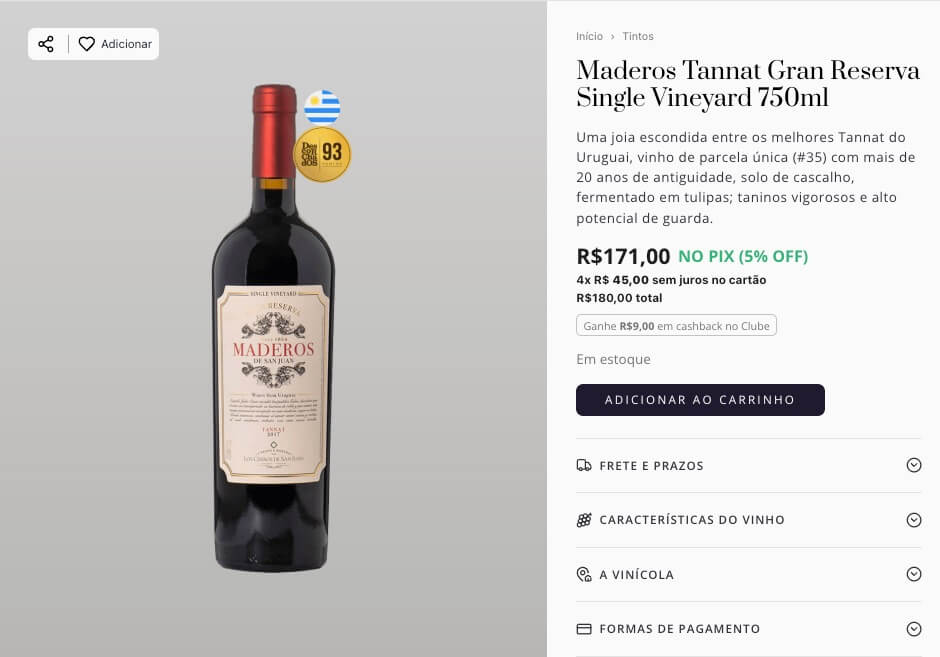Click the Uruguay flag badge
Screen dimensions: 940x657
[x=322, y=107]
